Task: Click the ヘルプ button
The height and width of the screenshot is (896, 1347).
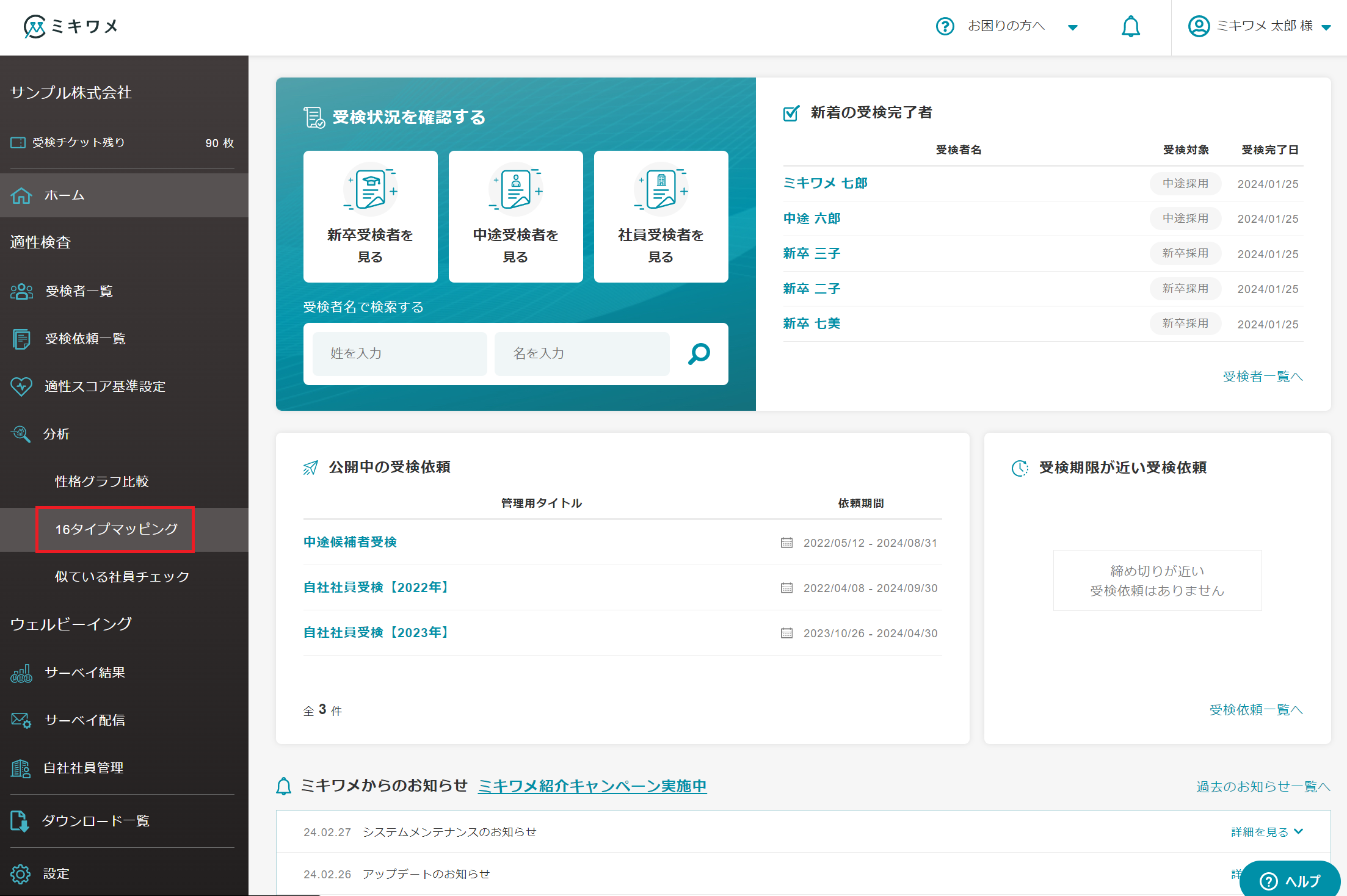Action: (x=1290, y=881)
